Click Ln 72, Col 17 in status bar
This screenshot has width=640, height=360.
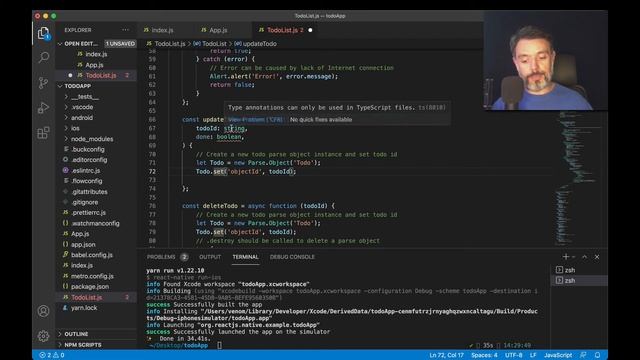447,355
